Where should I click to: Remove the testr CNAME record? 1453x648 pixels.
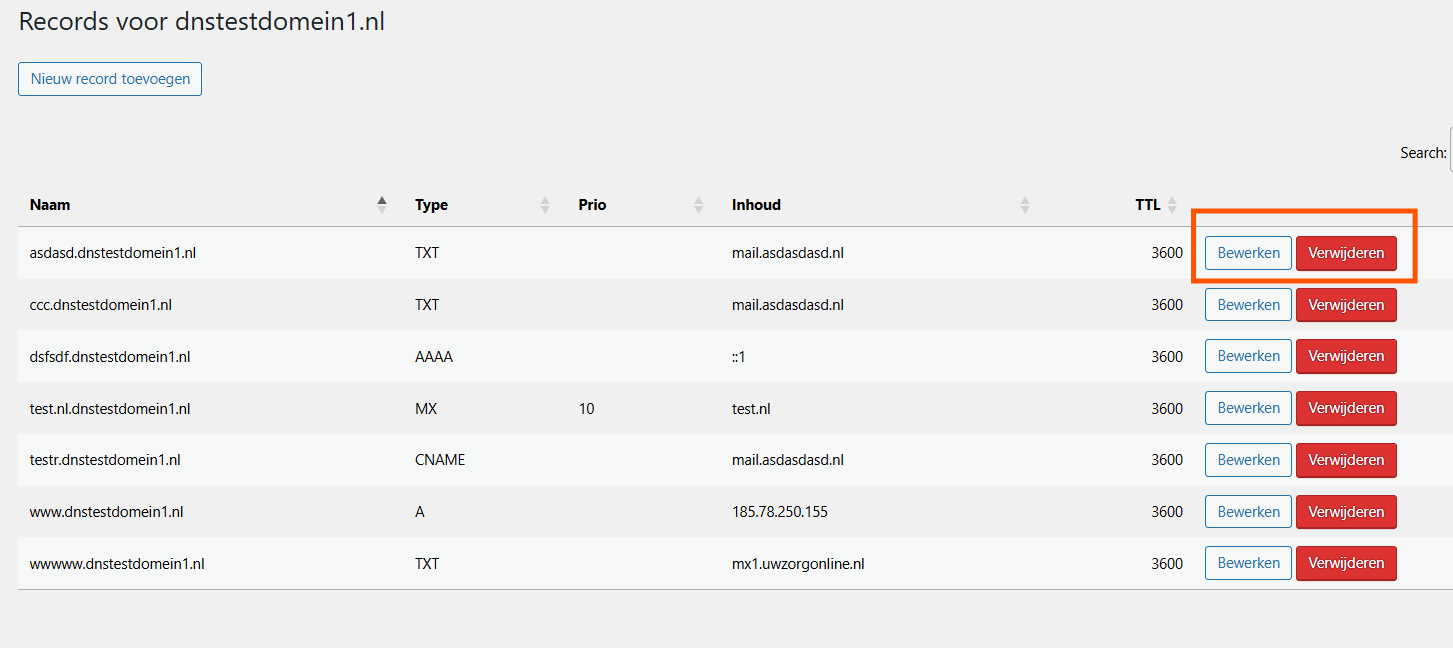pos(1346,460)
